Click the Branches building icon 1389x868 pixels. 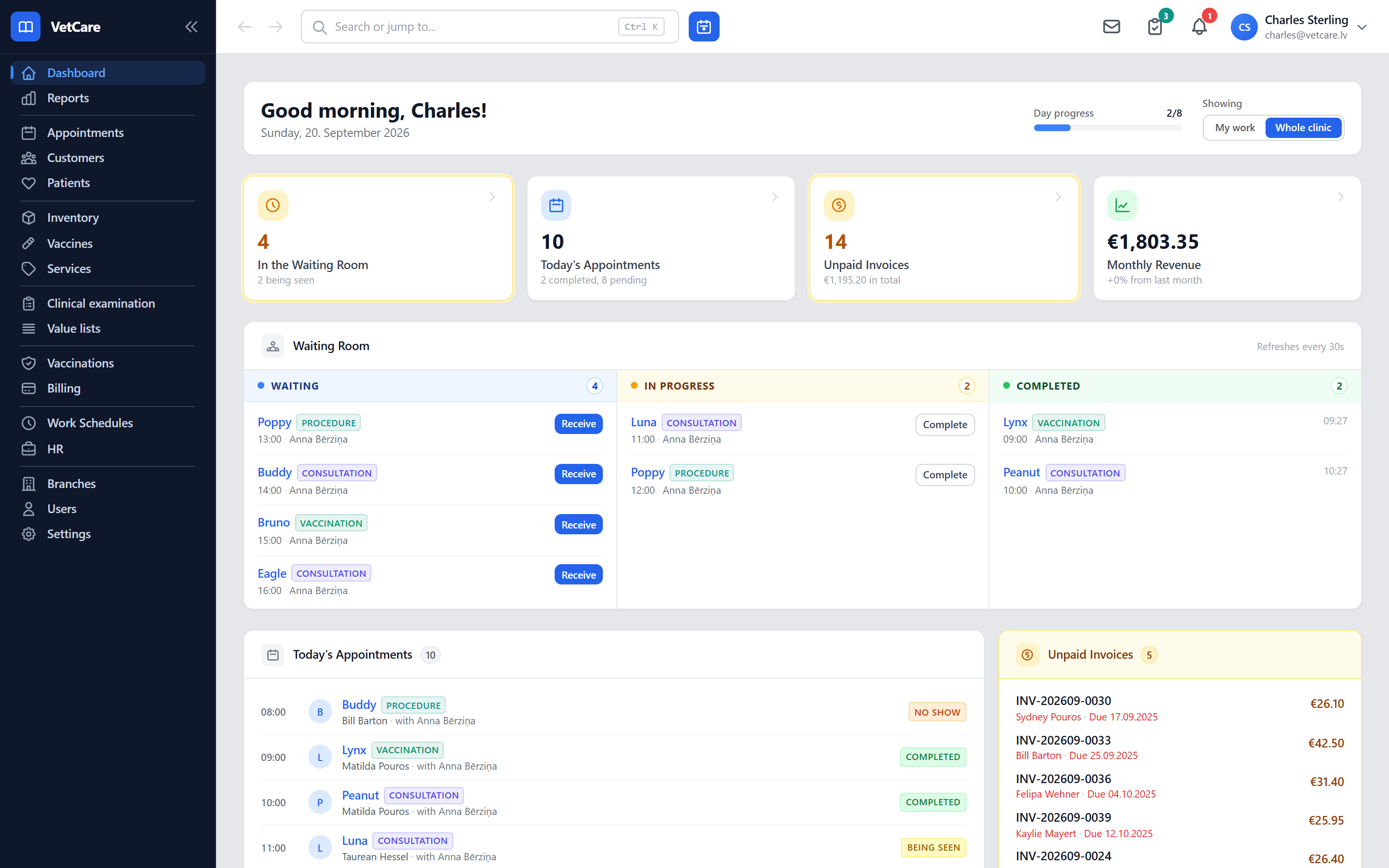pyautogui.click(x=29, y=484)
